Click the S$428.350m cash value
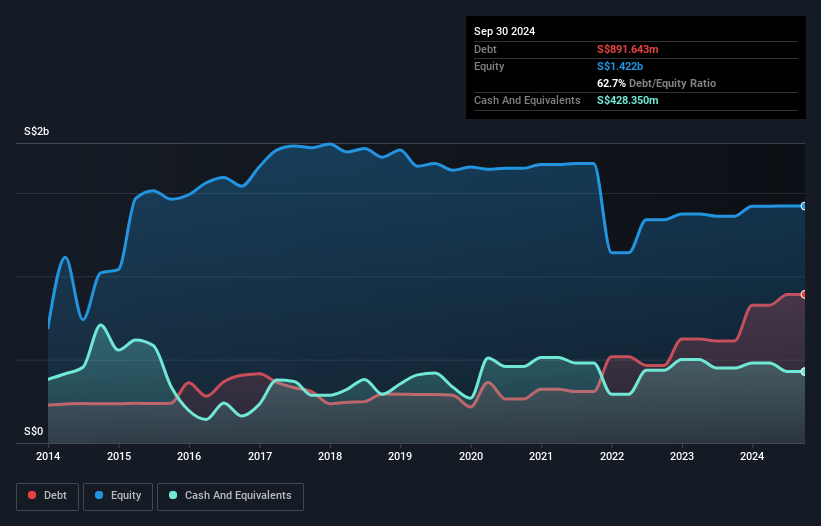 coord(627,100)
